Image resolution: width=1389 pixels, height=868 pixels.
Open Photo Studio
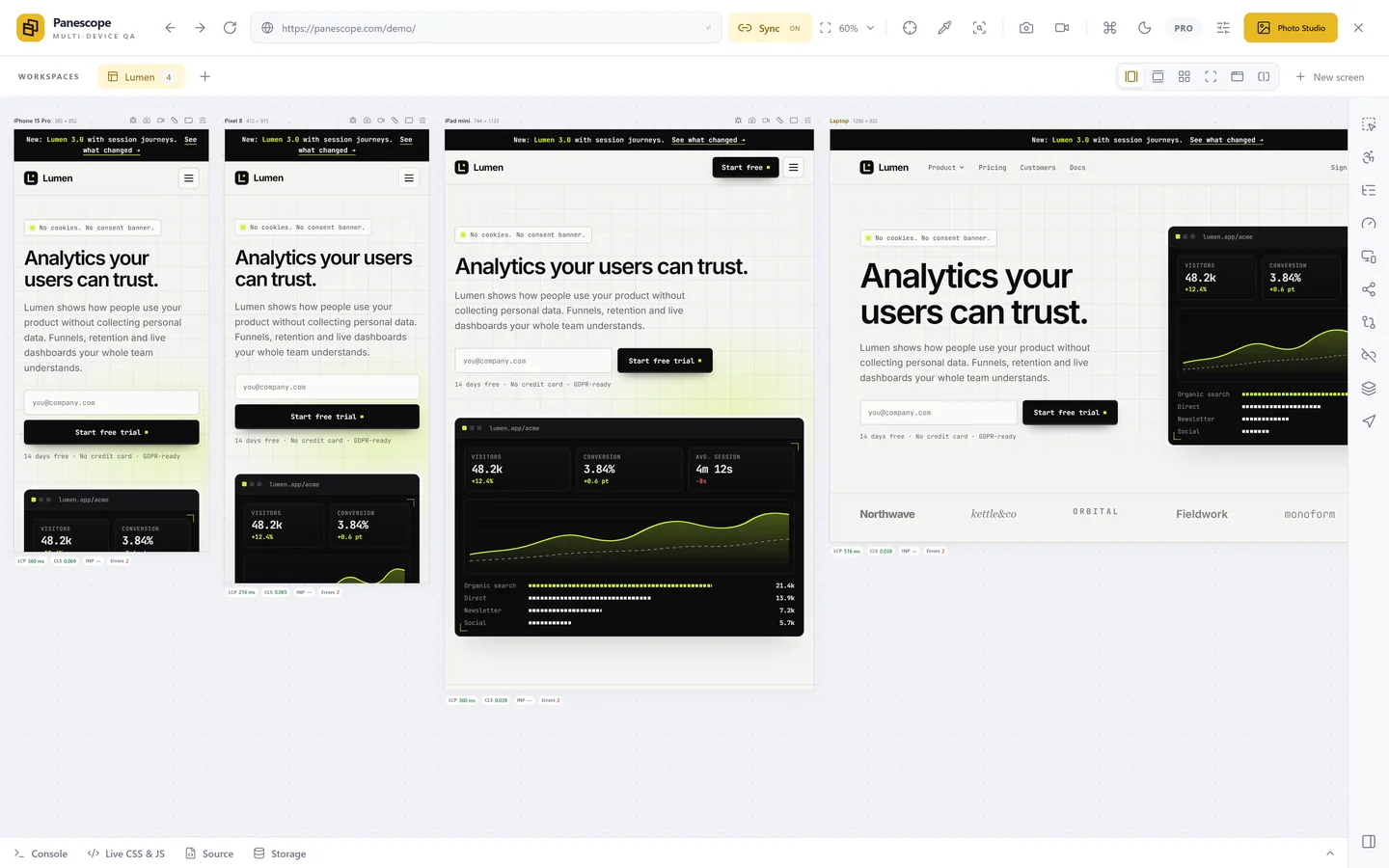click(x=1291, y=28)
